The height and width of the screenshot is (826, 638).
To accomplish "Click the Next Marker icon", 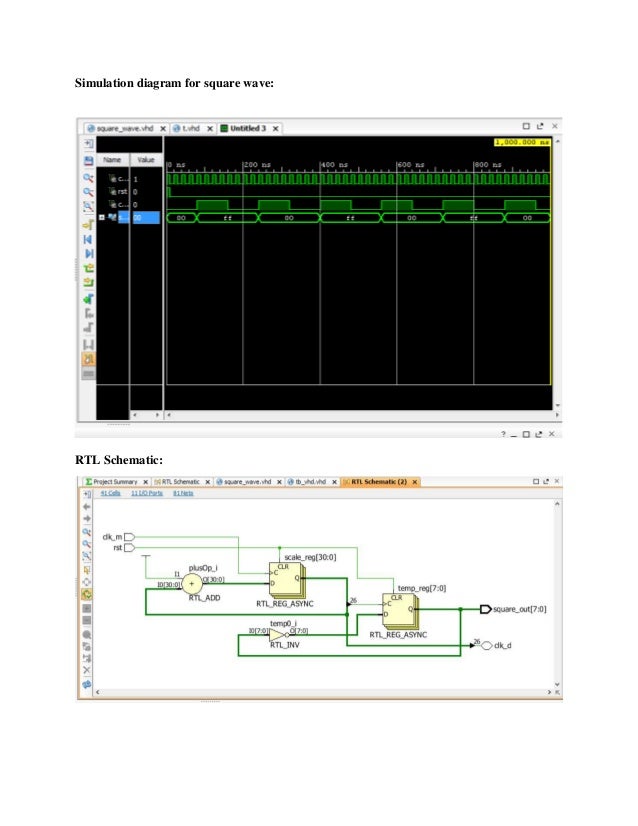I will point(89,328).
